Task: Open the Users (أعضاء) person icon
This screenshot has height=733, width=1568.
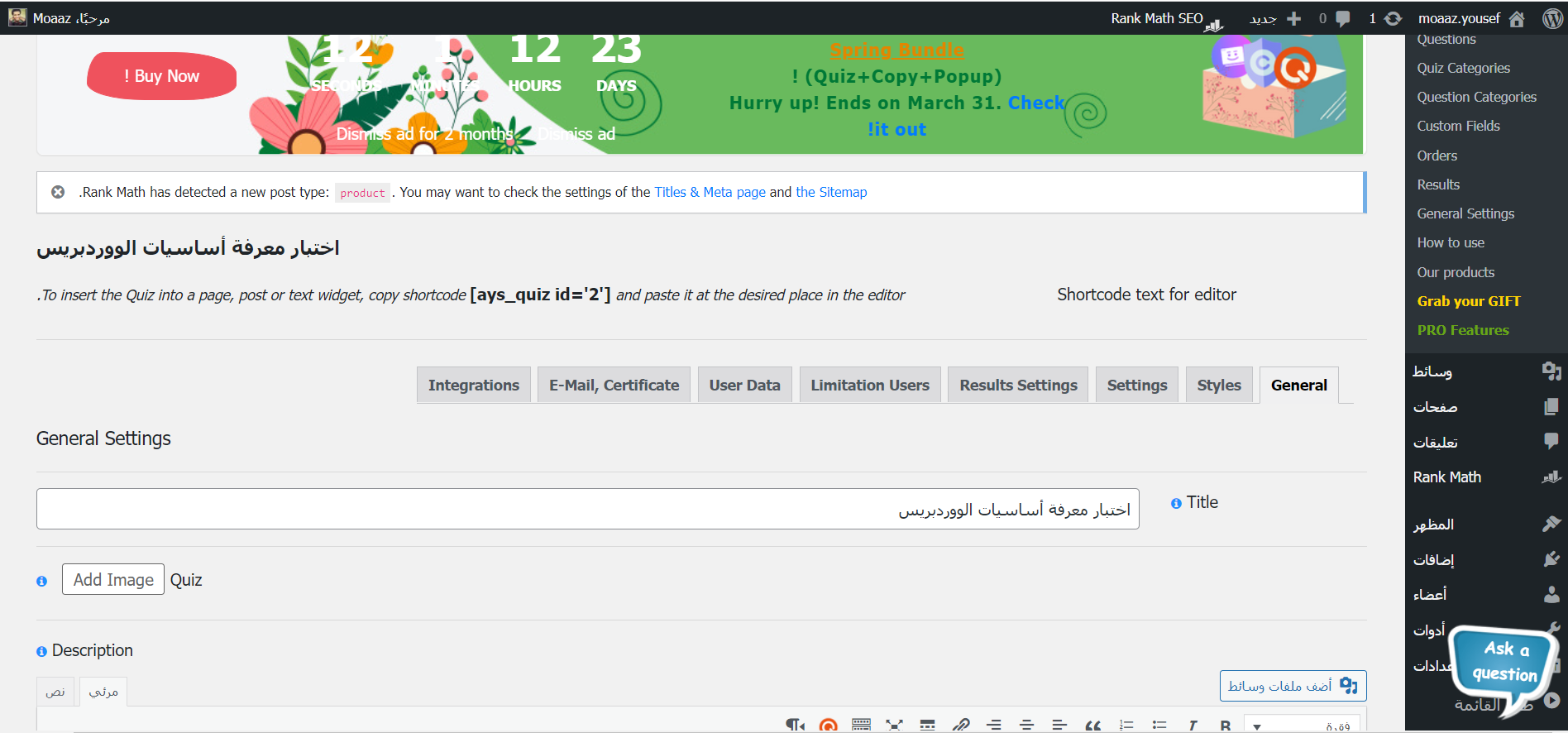Action: pyautogui.click(x=1551, y=594)
